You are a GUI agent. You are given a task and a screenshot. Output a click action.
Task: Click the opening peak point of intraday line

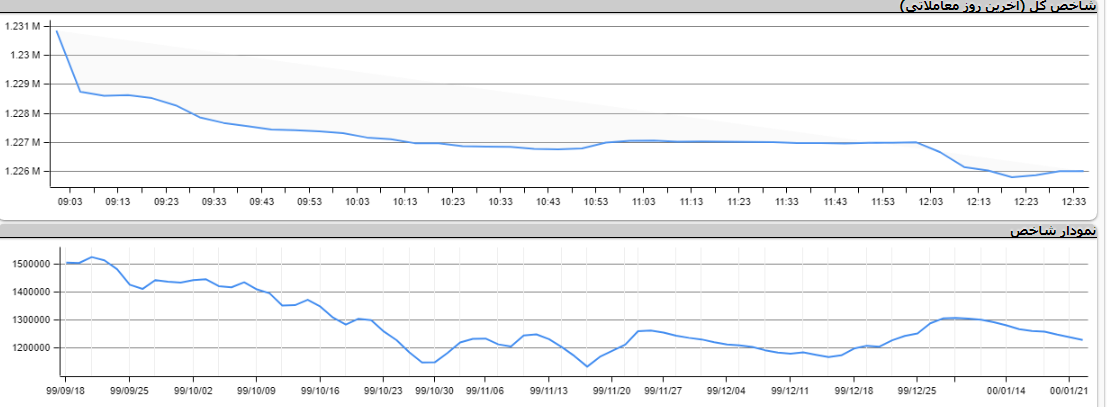[57, 31]
